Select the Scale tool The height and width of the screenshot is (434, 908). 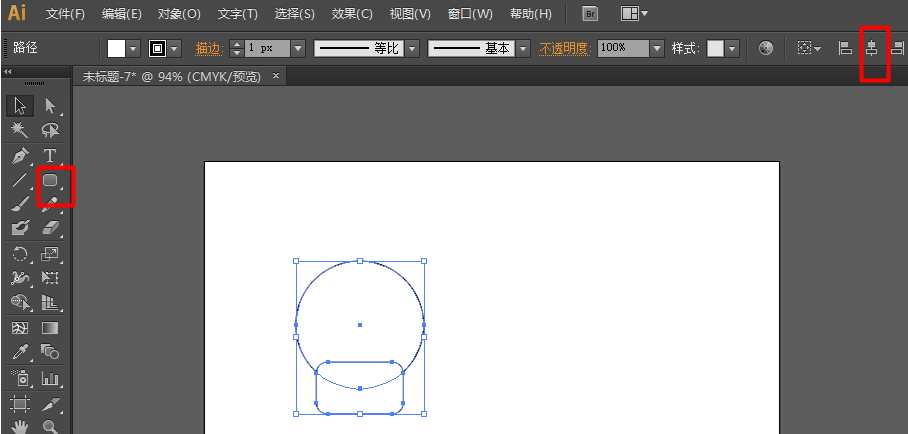pyautogui.click(x=50, y=254)
